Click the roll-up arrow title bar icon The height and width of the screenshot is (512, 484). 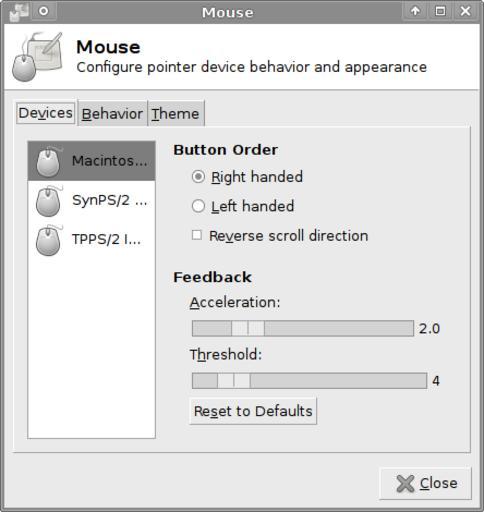415,11
